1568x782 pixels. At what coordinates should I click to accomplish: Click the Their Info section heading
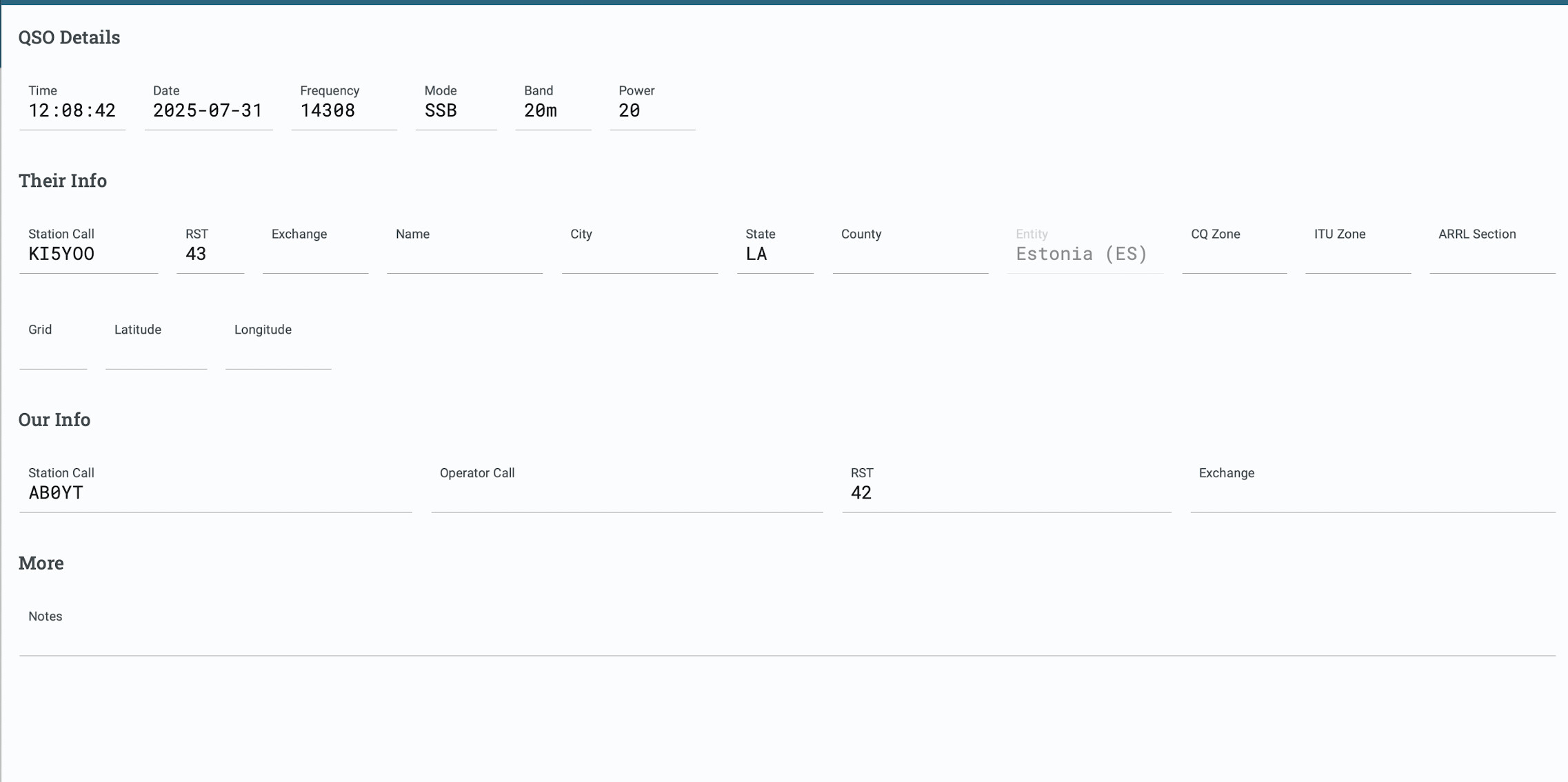click(63, 181)
